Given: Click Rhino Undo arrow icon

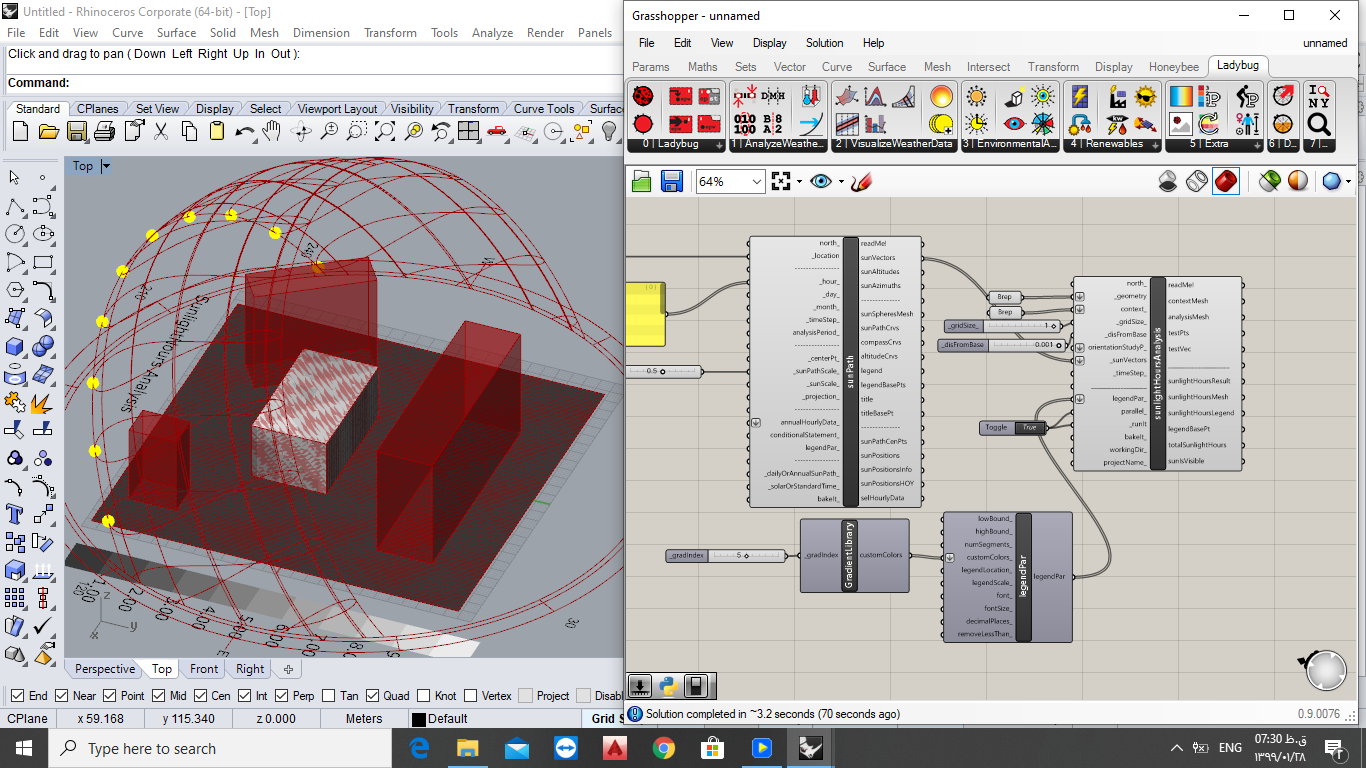Looking at the screenshot, I should 244,131.
